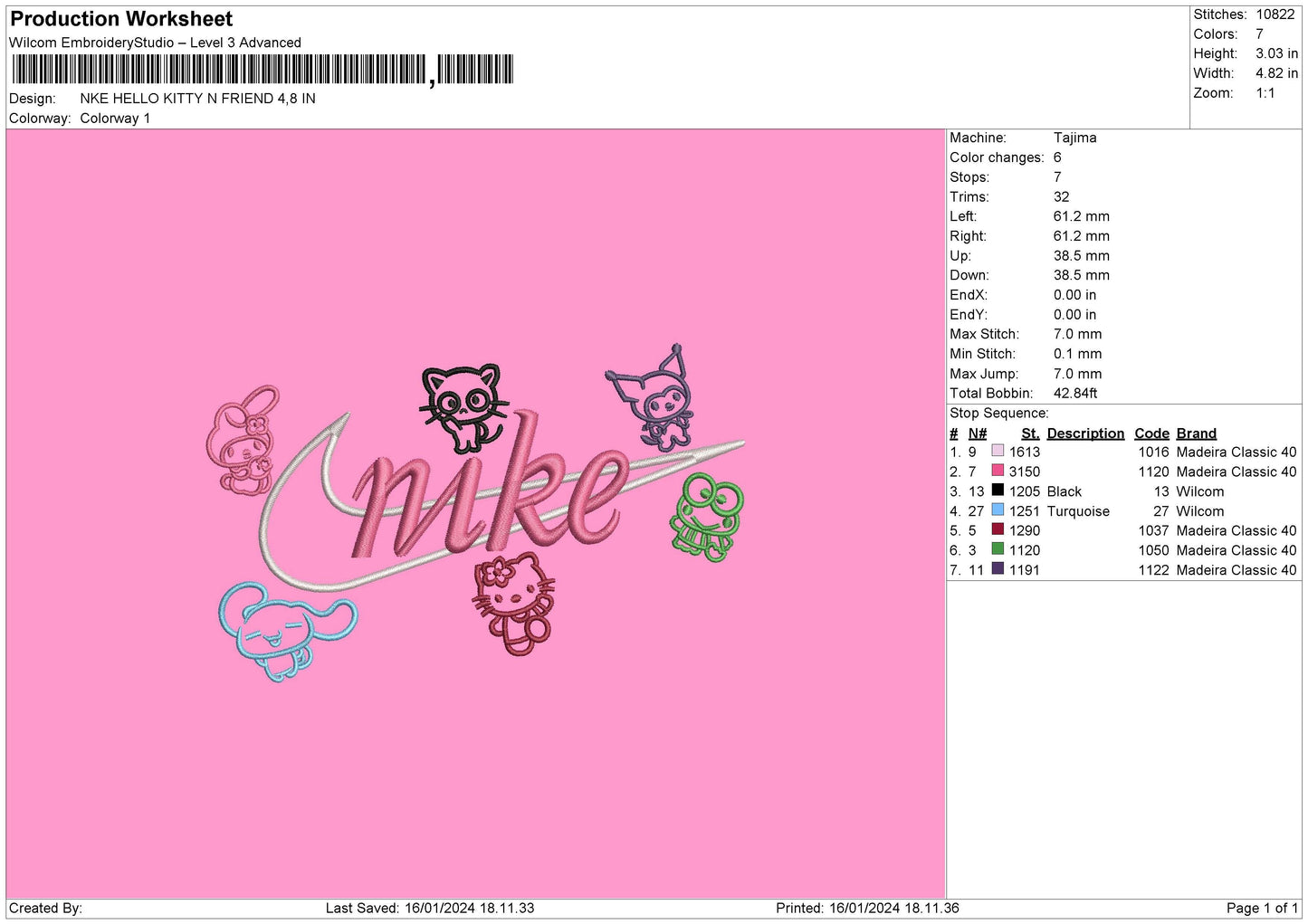The image size is (1308, 924).
Task: Click code 1050 in stop row 6
Action: click(x=1153, y=550)
